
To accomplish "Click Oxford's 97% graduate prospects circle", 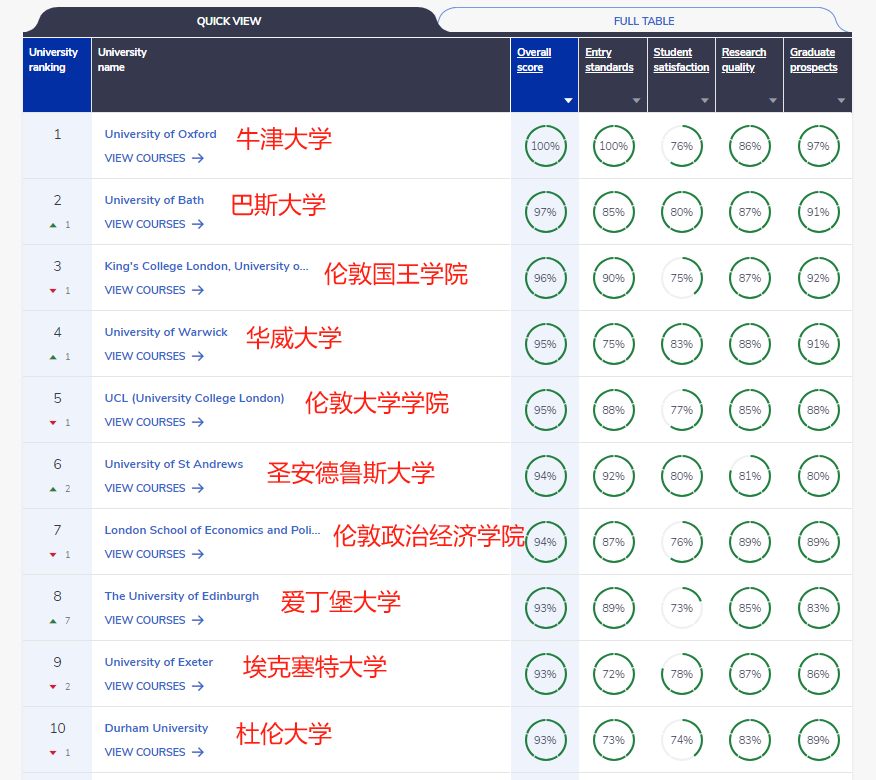I will coord(818,146).
